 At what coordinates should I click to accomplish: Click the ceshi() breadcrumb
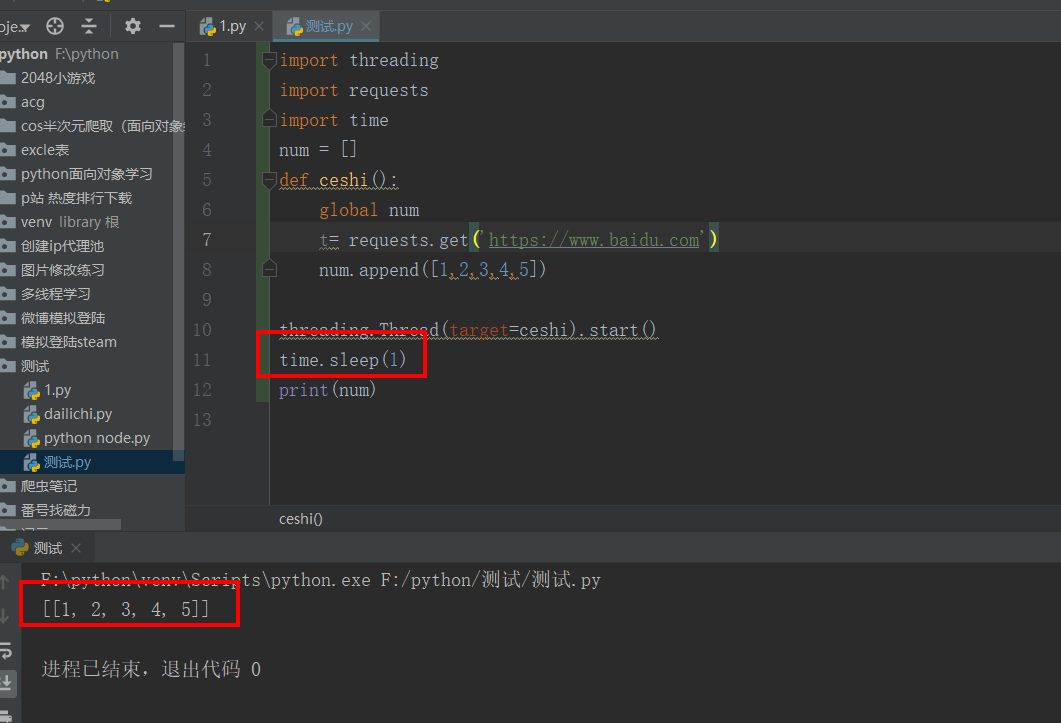[300, 519]
